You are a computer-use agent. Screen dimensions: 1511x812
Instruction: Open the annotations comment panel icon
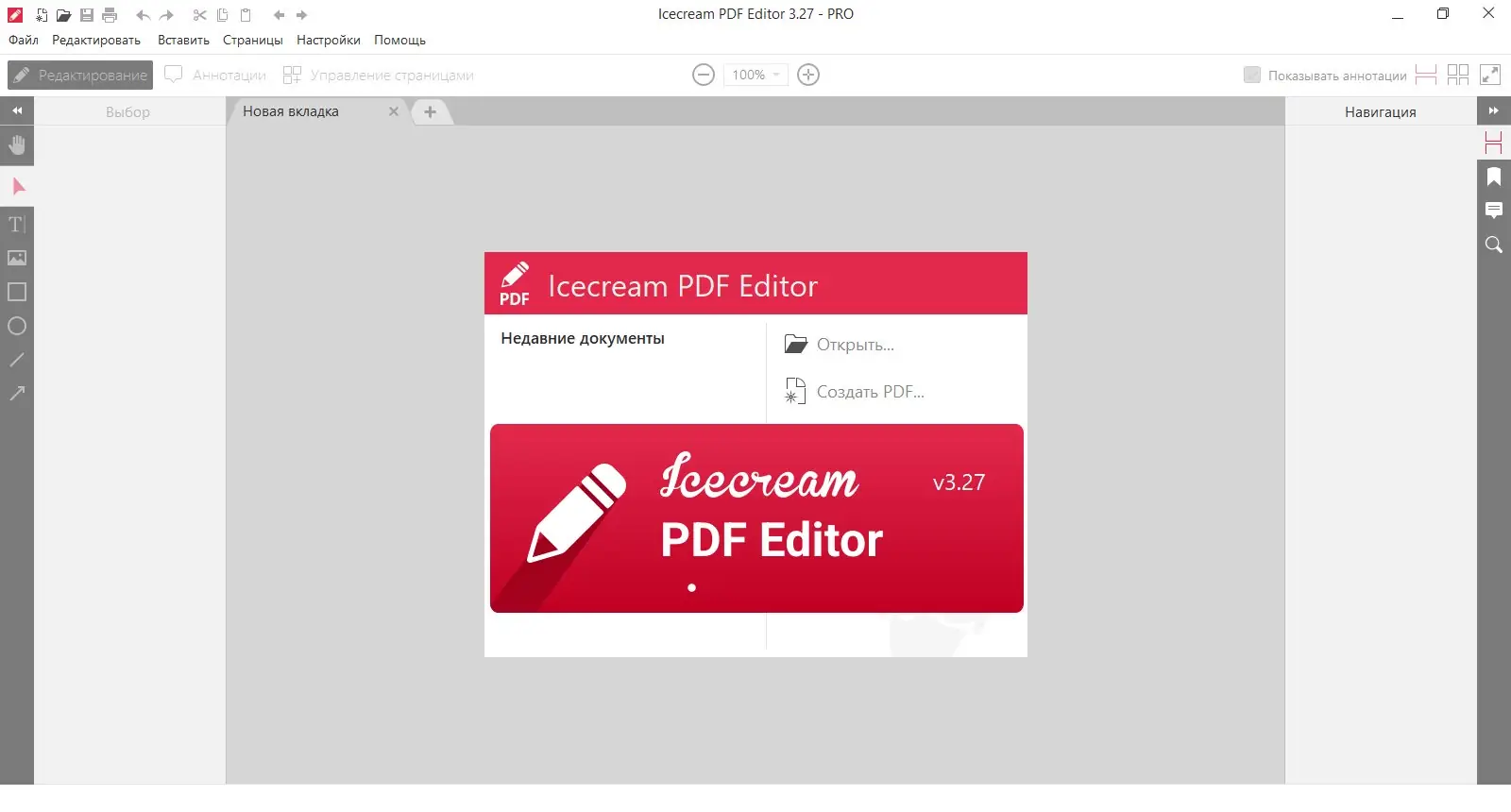[1494, 211]
